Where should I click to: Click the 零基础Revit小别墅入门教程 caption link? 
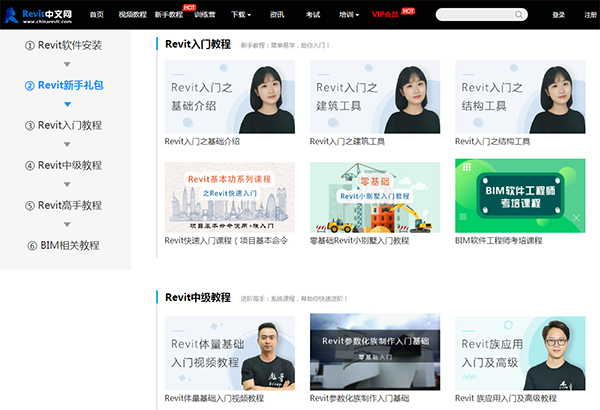click(359, 241)
